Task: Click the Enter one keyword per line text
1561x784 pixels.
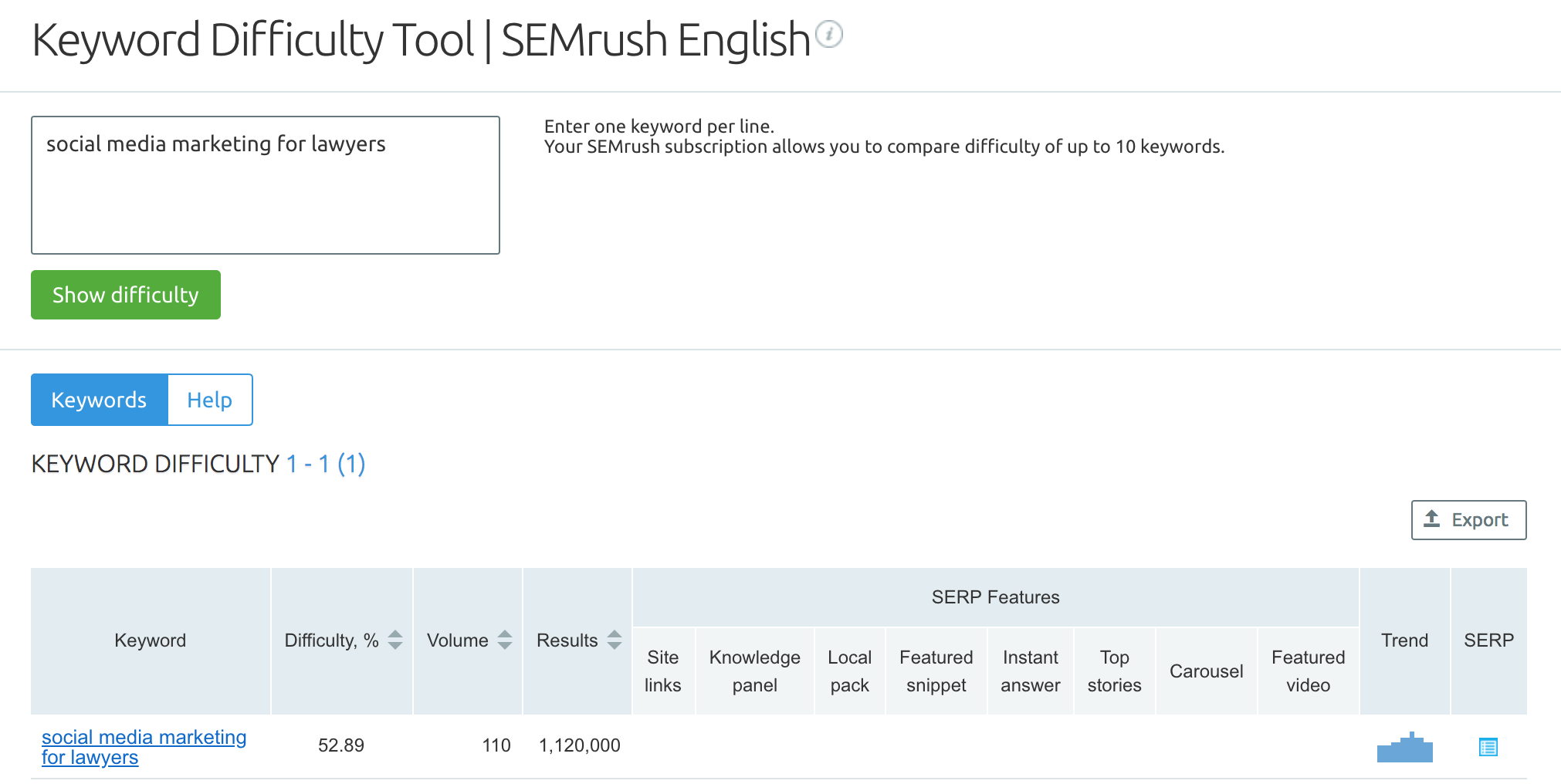Action: [x=659, y=127]
